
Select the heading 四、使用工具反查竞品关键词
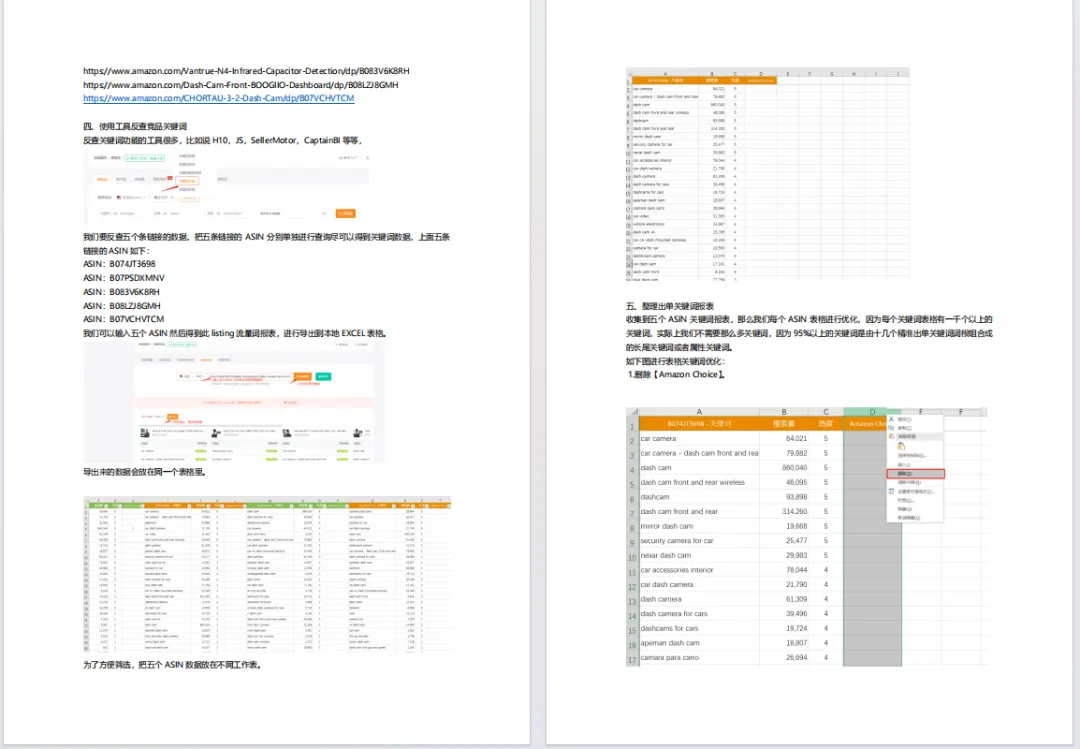click(135, 126)
